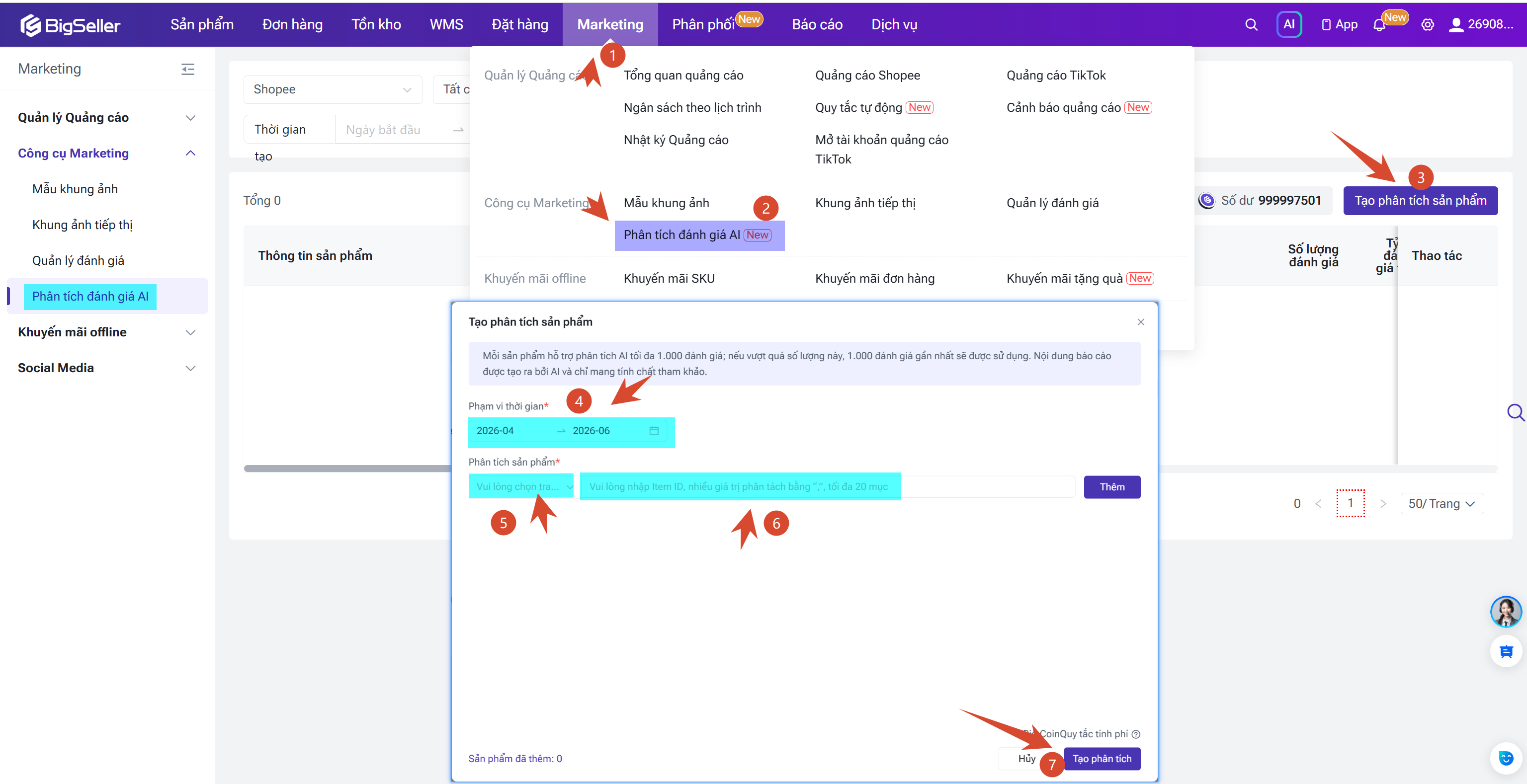Select Quản lý đánh giá in mega menu
Viewport: 1527px width, 784px height.
pyautogui.click(x=1052, y=203)
